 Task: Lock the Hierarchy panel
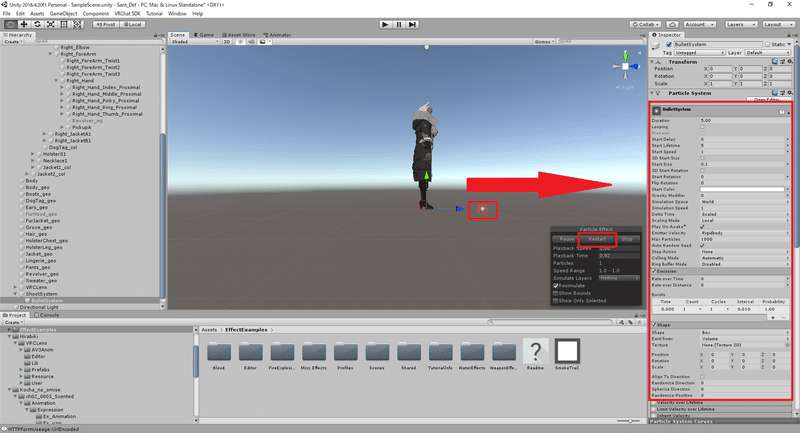pyautogui.click(x=156, y=35)
